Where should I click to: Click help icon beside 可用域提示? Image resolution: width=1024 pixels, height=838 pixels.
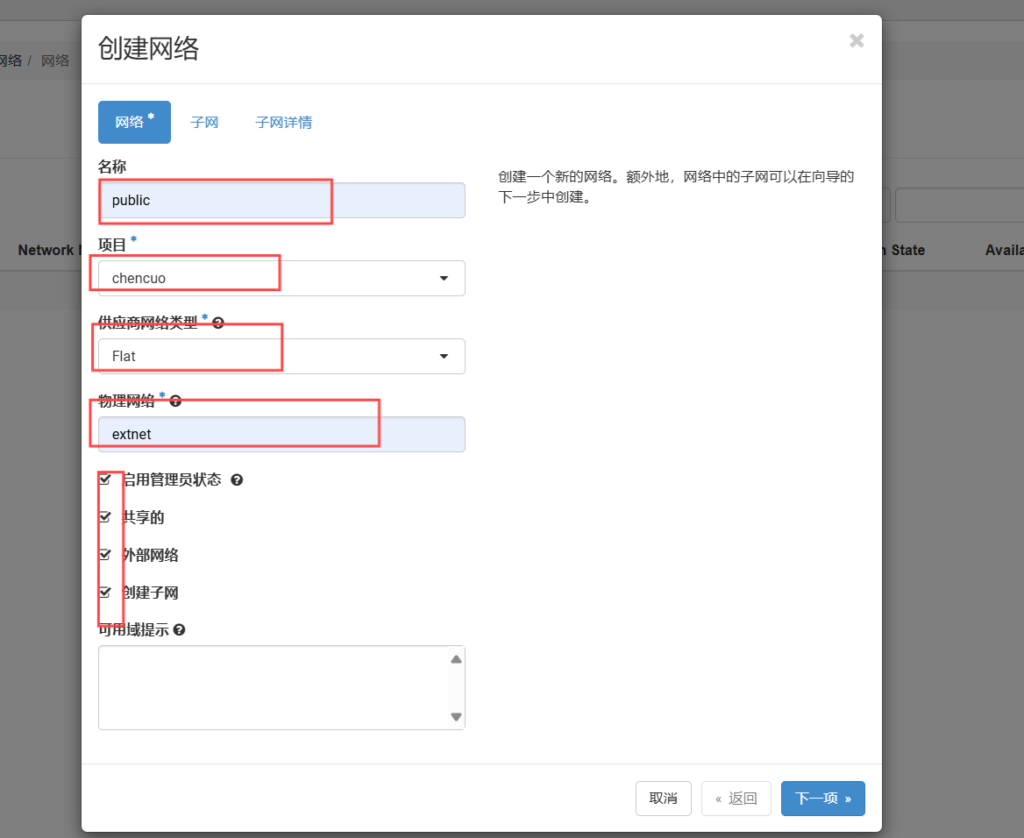pos(179,630)
